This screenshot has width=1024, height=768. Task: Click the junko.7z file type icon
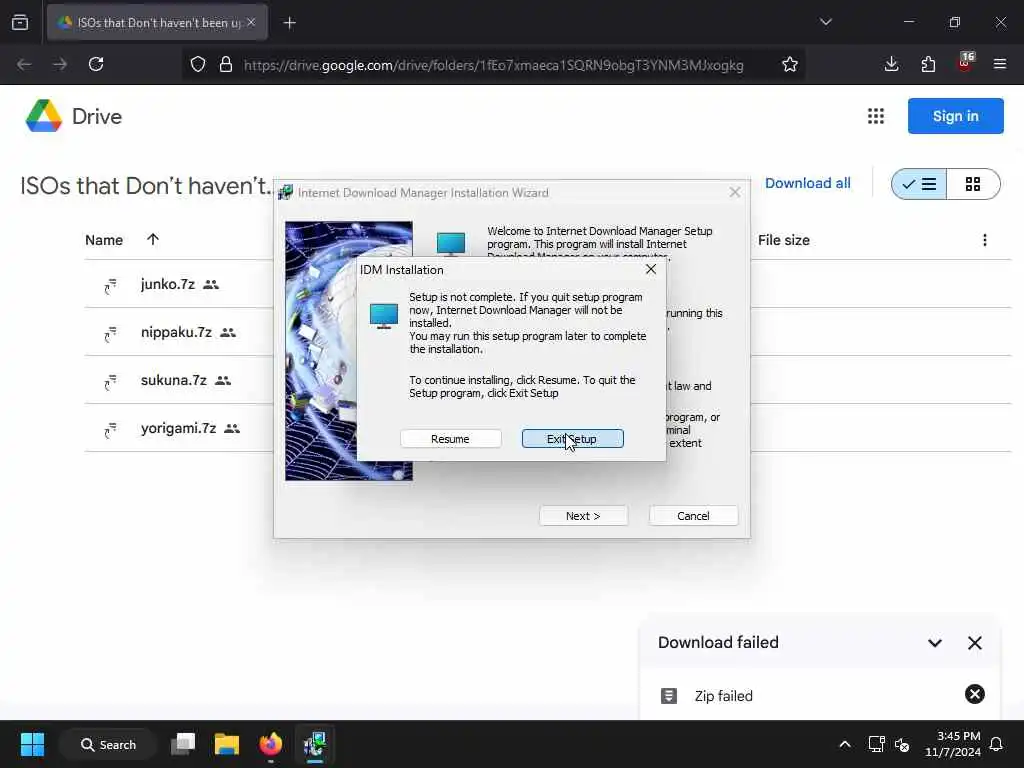(110, 285)
